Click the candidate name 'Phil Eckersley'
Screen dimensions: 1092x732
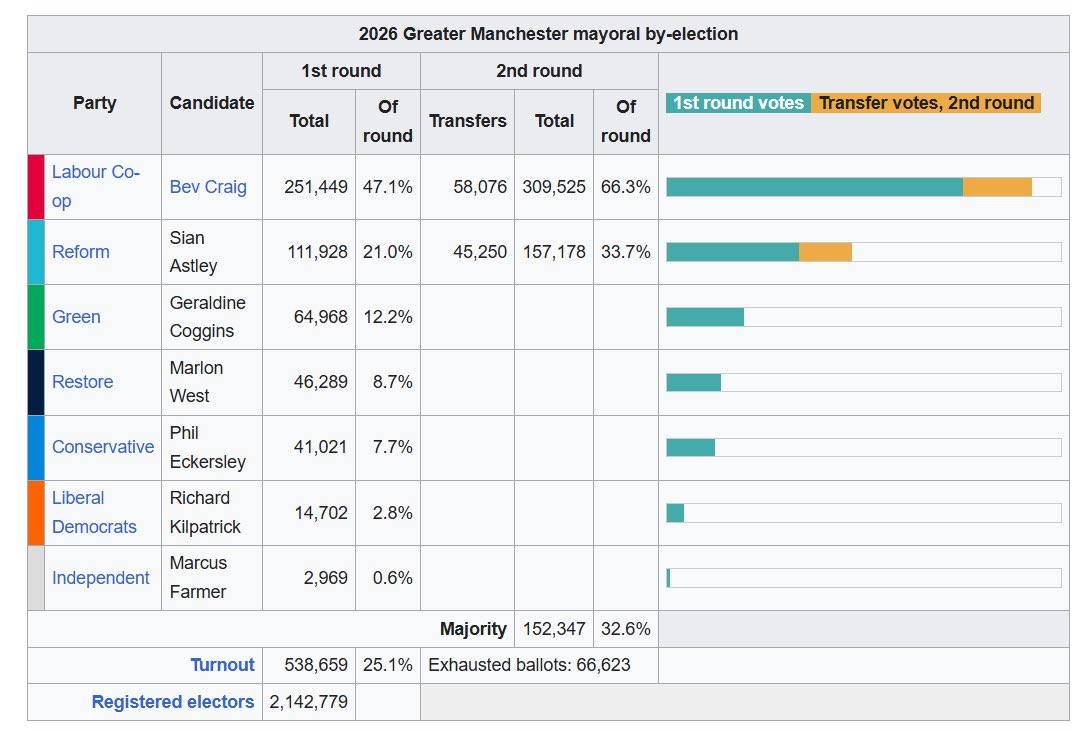(208, 447)
